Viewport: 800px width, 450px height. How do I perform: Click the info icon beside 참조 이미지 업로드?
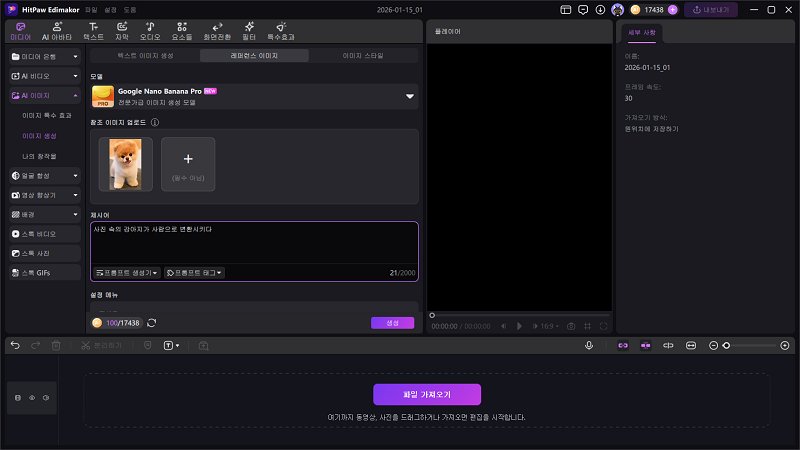point(155,122)
